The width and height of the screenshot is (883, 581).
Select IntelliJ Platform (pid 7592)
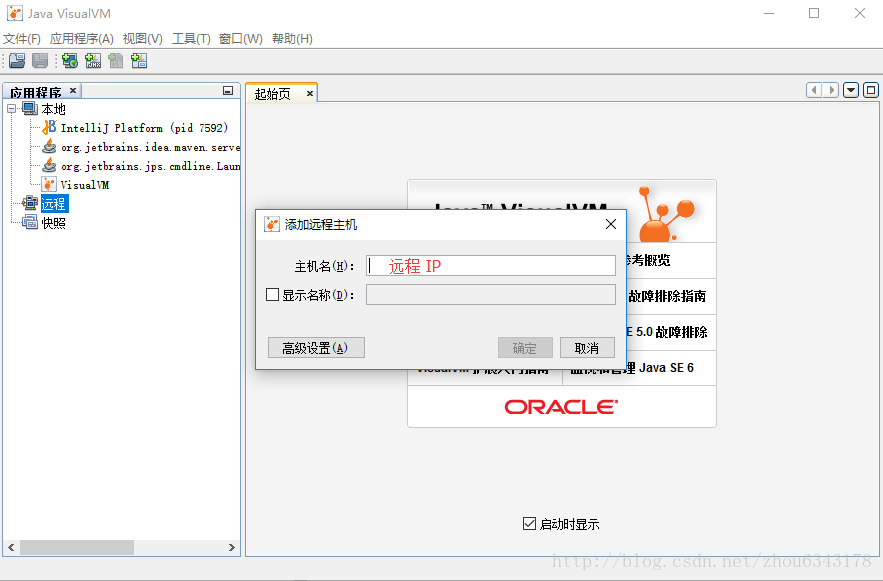coord(144,128)
